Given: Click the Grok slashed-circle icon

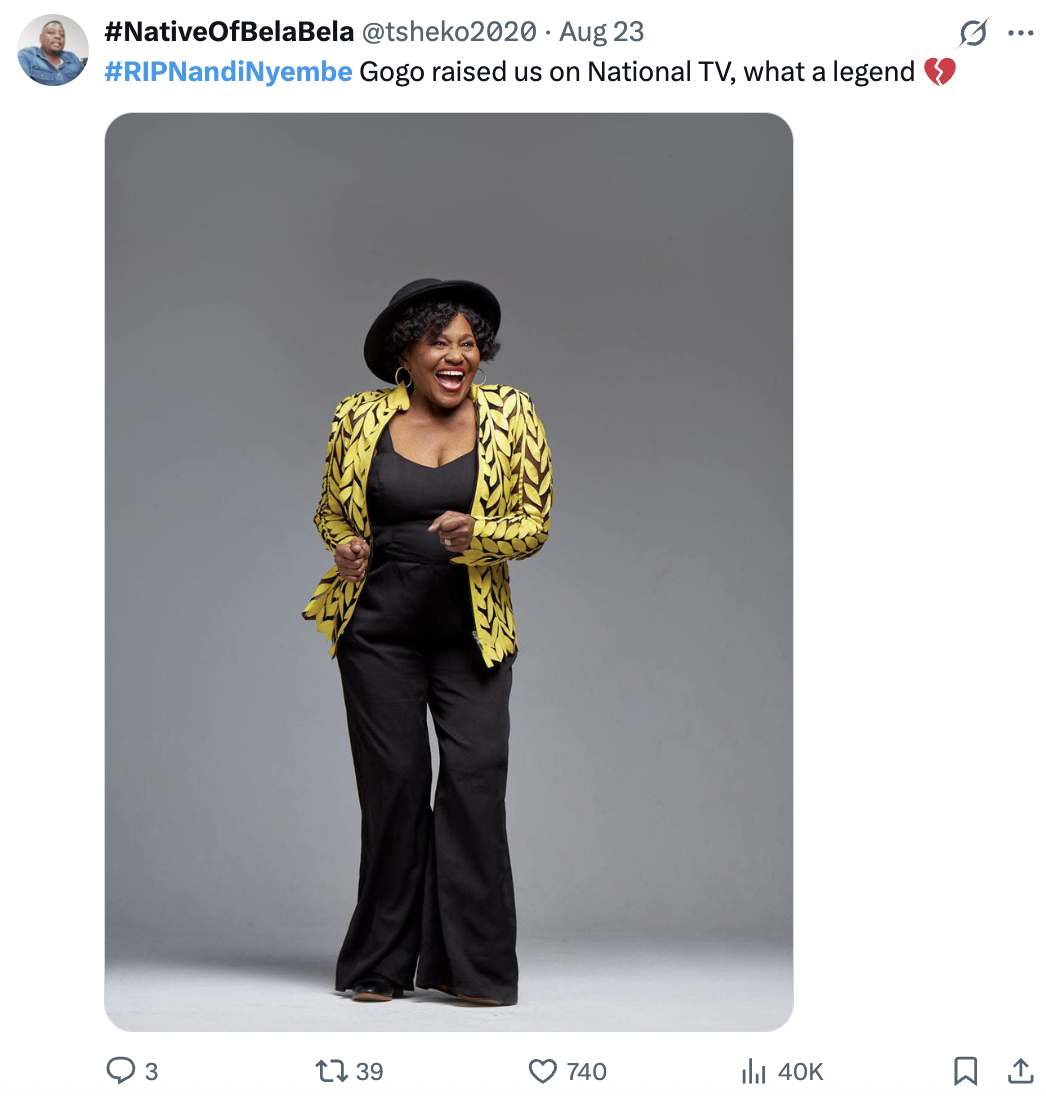Looking at the screenshot, I should pyautogui.click(x=973, y=32).
